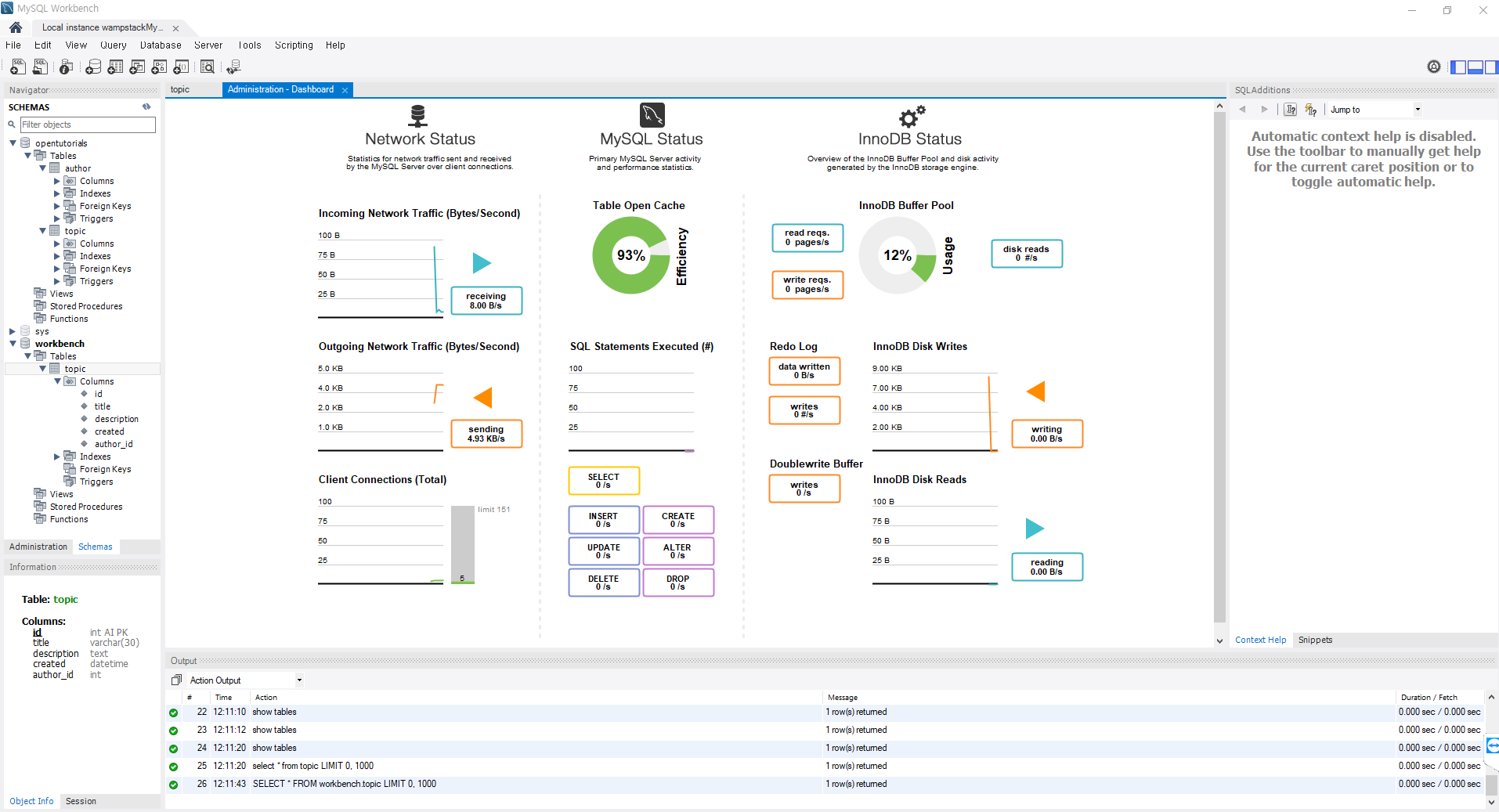Collapse the opentutorials schema

point(13,143)
